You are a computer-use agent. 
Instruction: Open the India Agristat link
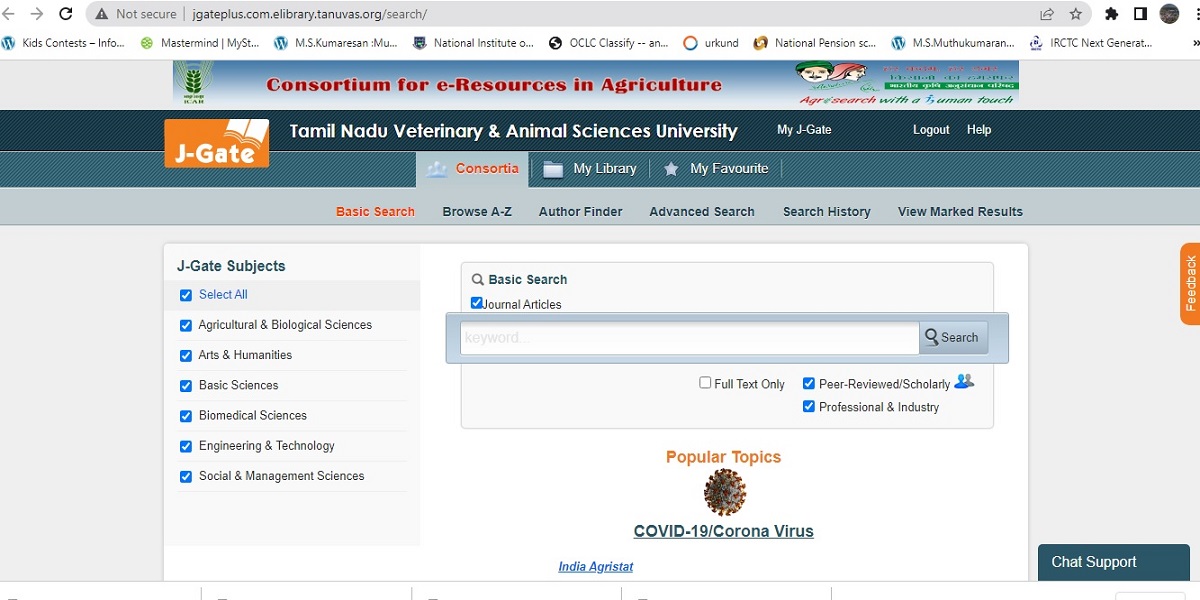596,567
